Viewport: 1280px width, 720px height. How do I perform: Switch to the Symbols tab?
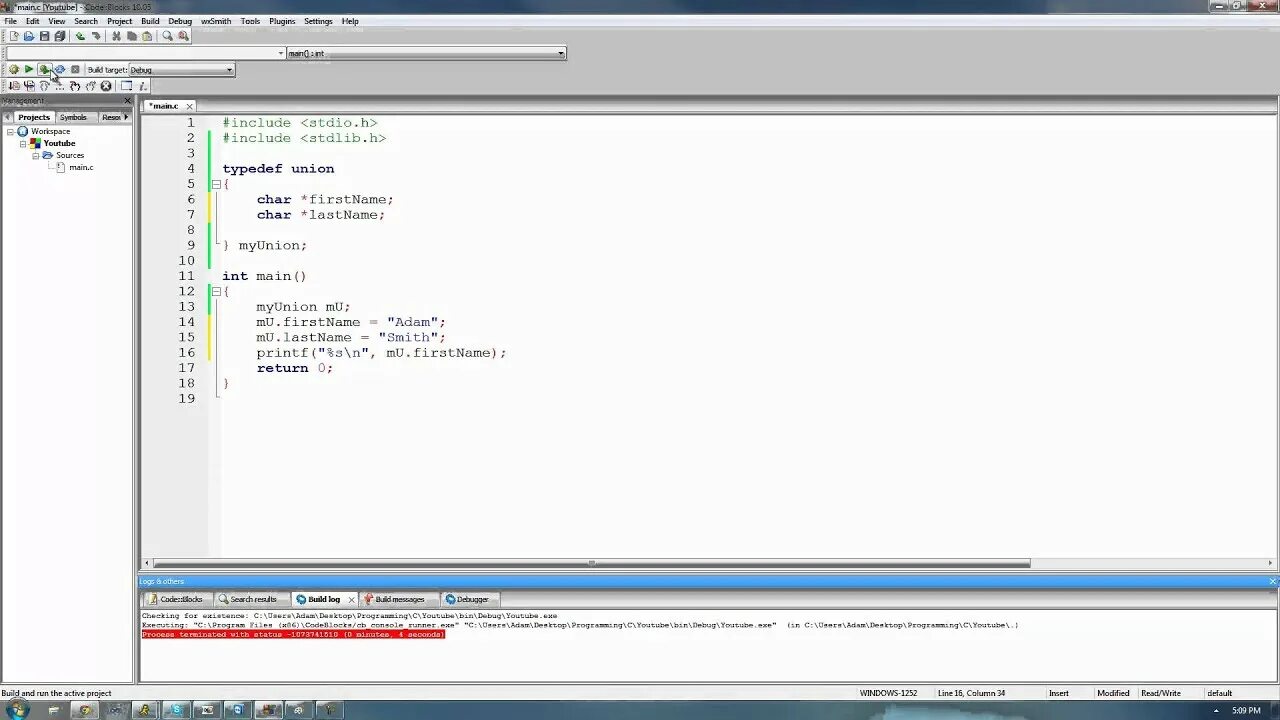(73, 117)
